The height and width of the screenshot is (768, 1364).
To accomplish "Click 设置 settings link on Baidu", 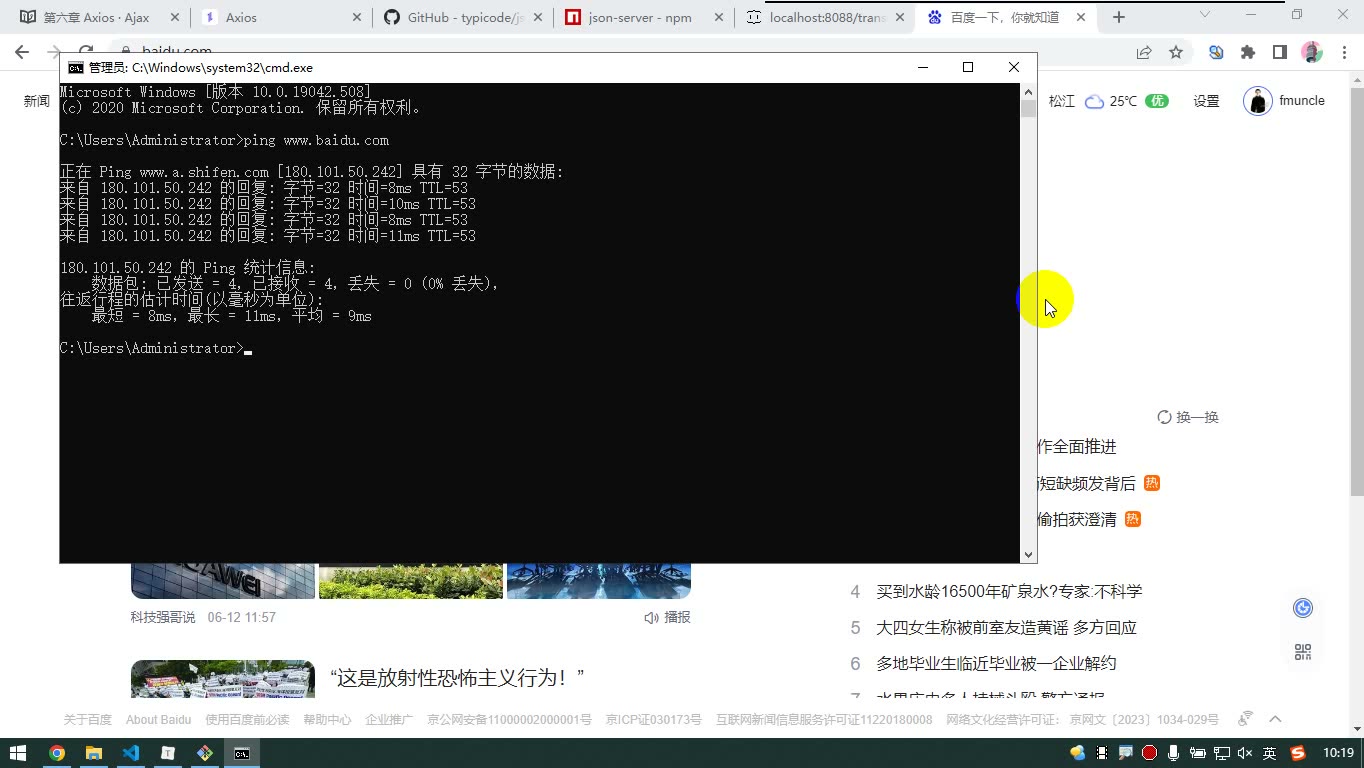I will (1206, 101).
